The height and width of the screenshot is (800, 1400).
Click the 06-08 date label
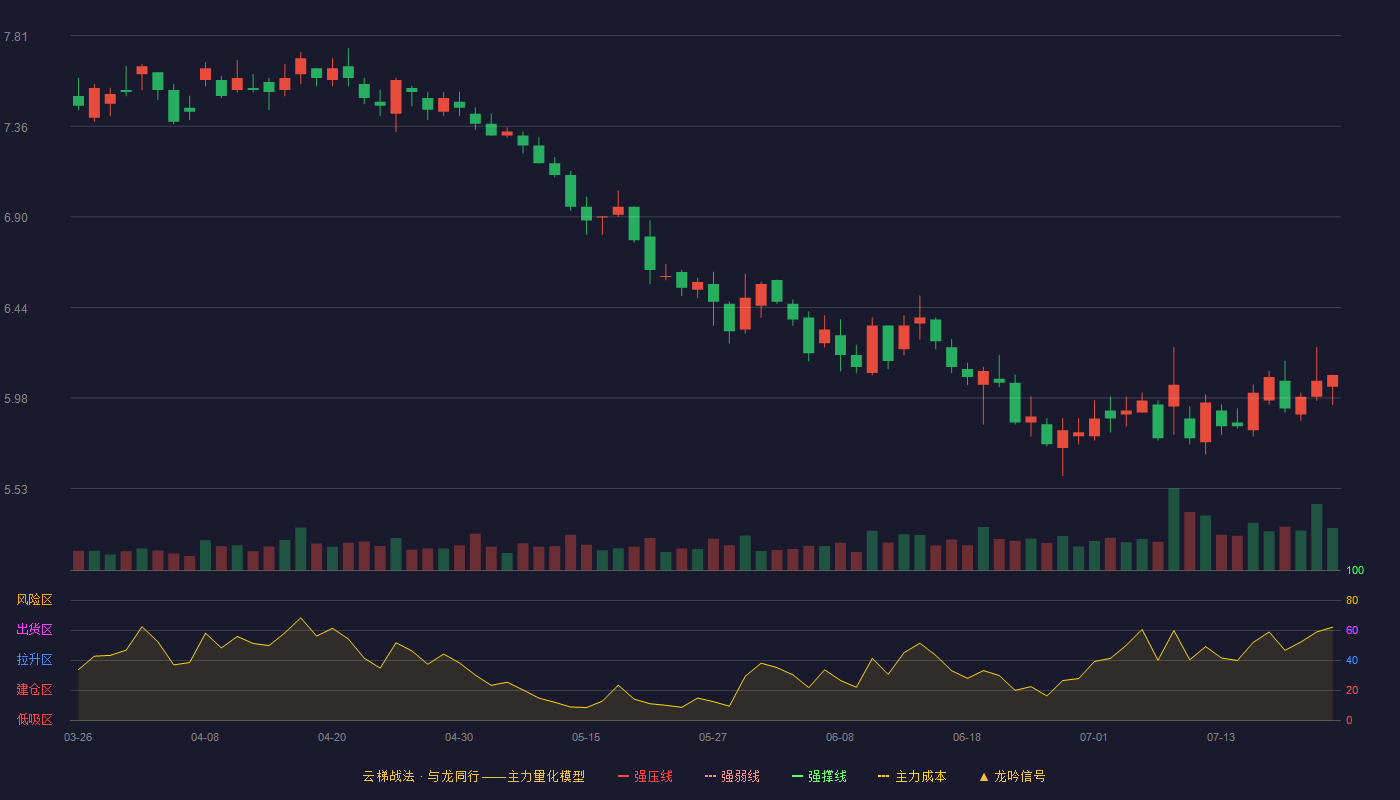(x=840, y=737)
